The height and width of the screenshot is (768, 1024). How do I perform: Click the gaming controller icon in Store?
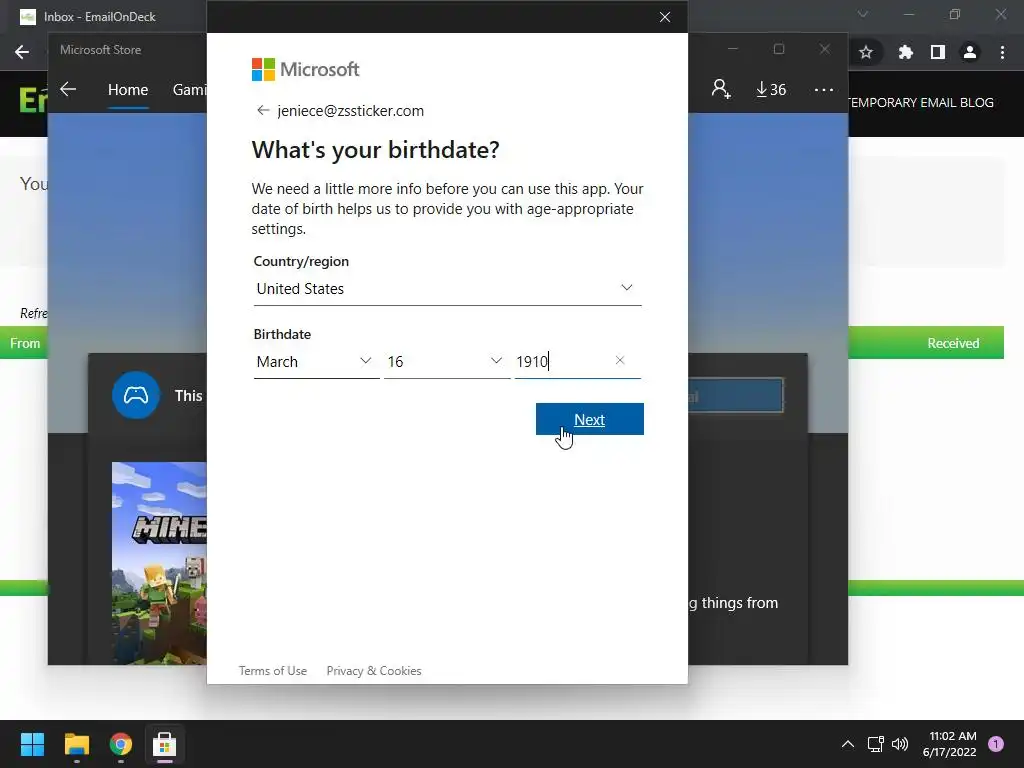tap(136, 395)
